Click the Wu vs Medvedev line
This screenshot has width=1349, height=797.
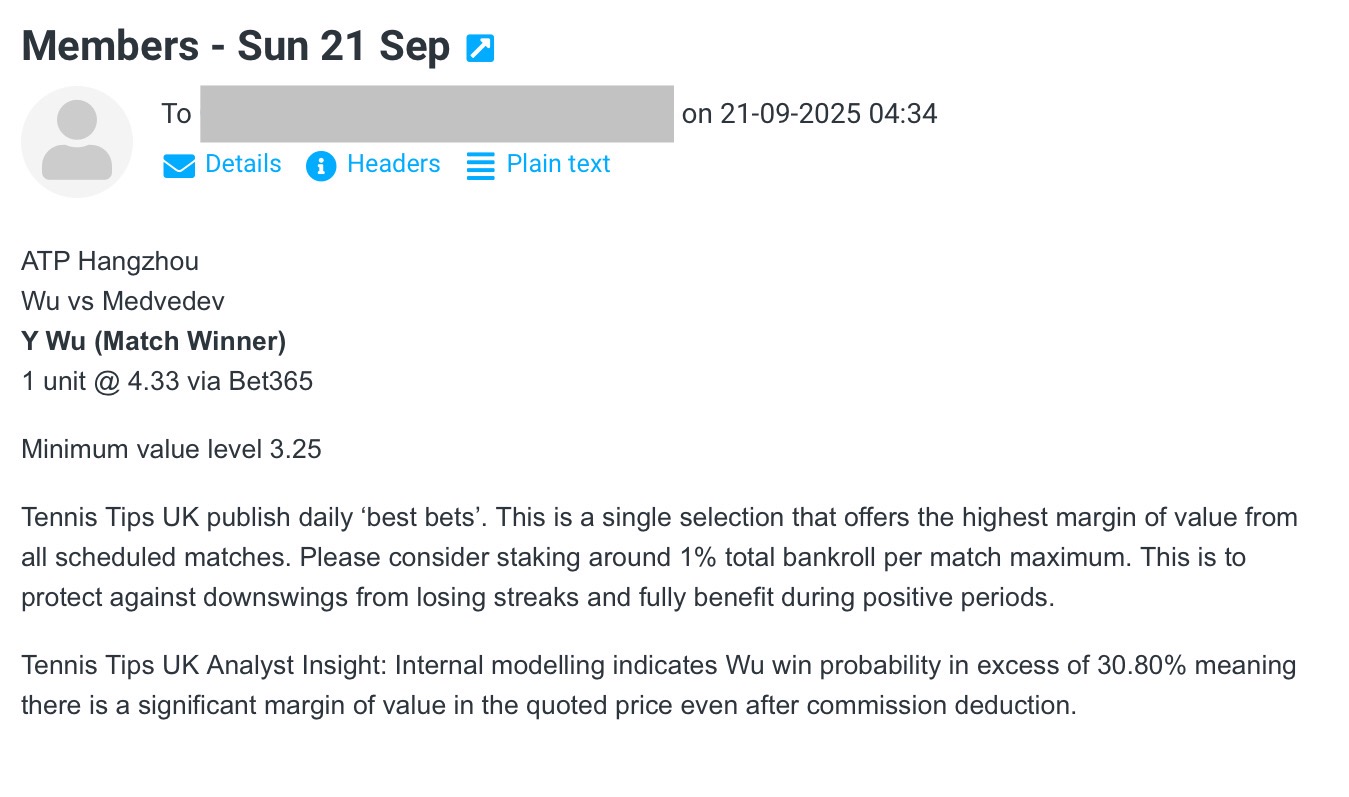pos(123,302)
